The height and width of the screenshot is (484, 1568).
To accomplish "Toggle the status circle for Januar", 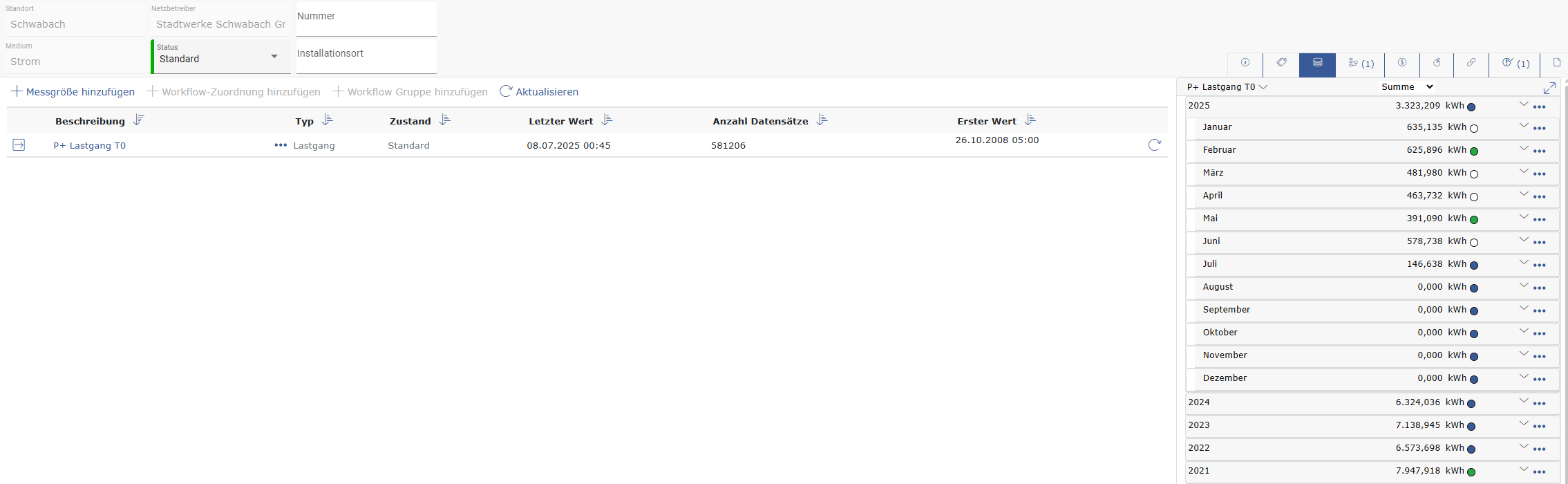I will [x=1473, y=129].
